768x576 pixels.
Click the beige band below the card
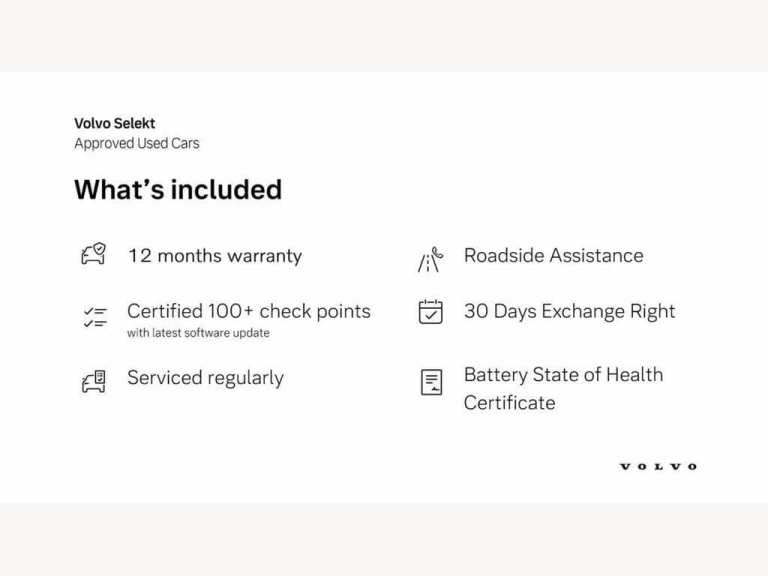point(384,540)
